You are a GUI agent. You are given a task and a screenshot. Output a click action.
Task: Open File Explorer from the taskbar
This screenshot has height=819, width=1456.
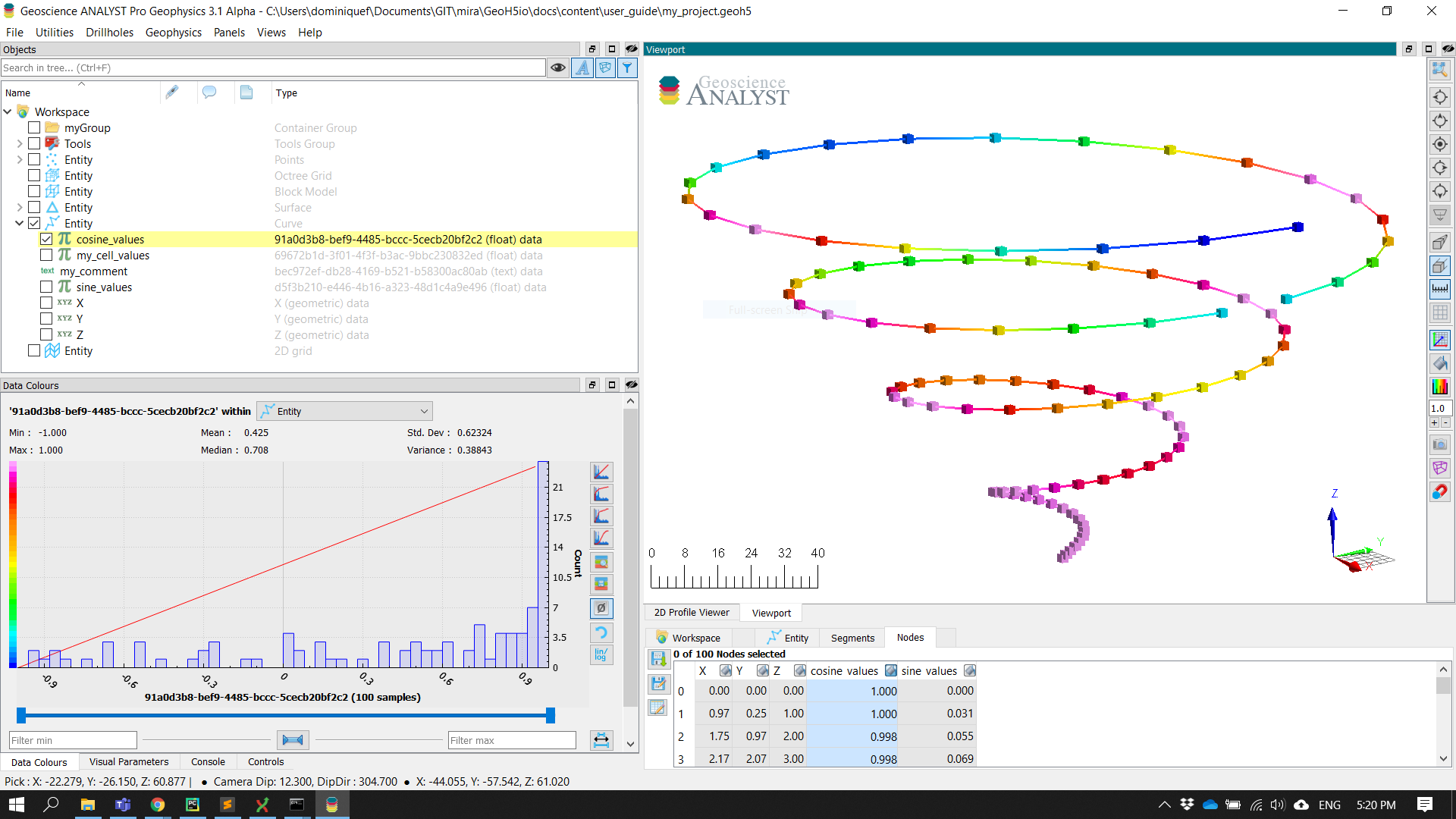pyautogui.click(x=88, y=805)
